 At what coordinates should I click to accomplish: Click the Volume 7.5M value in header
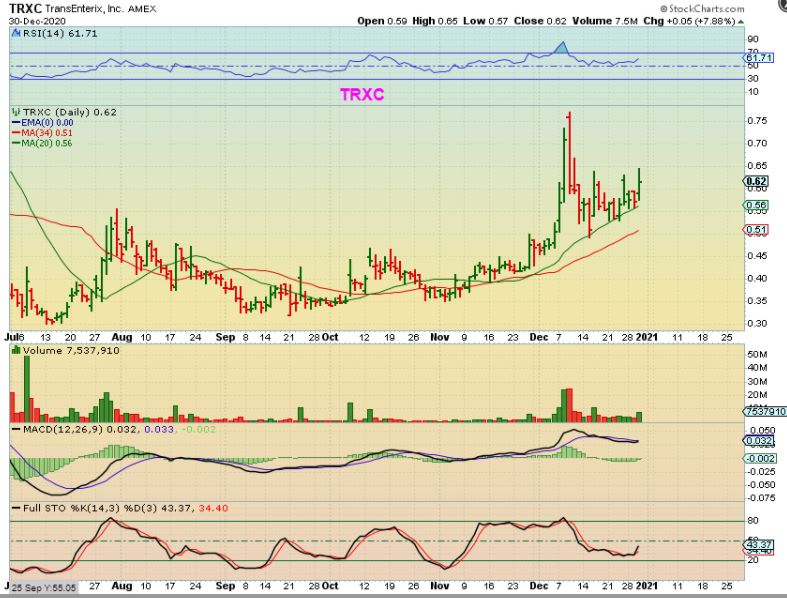(605, 21)
